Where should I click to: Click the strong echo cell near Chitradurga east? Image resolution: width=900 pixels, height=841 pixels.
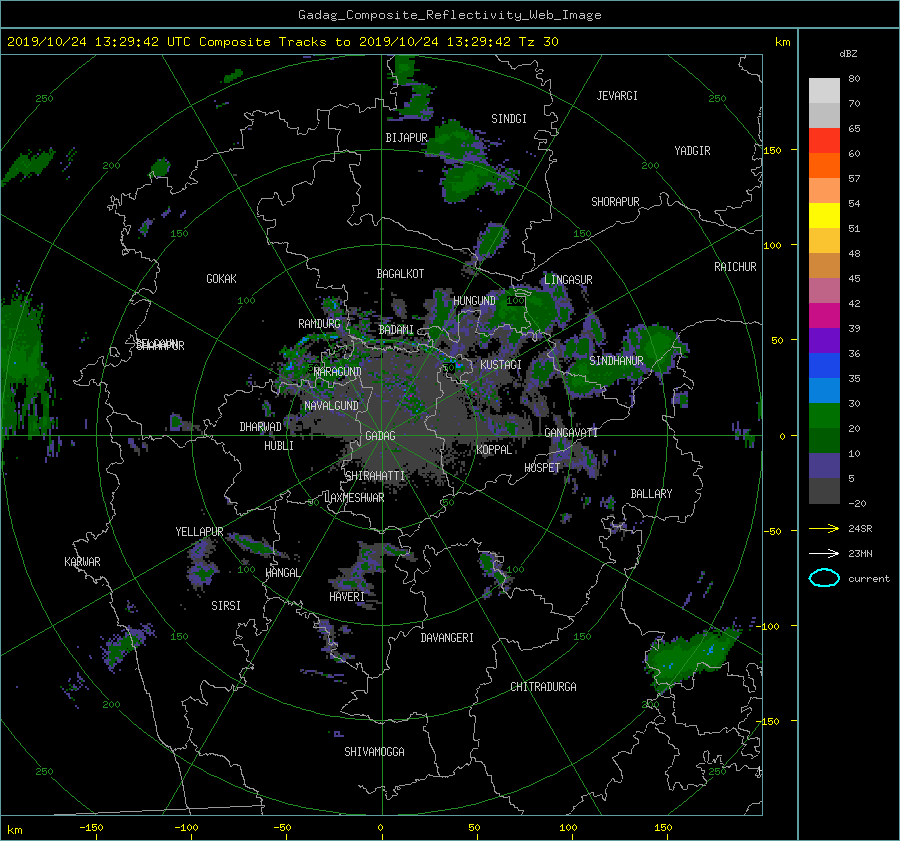click(x=692, y=657)
